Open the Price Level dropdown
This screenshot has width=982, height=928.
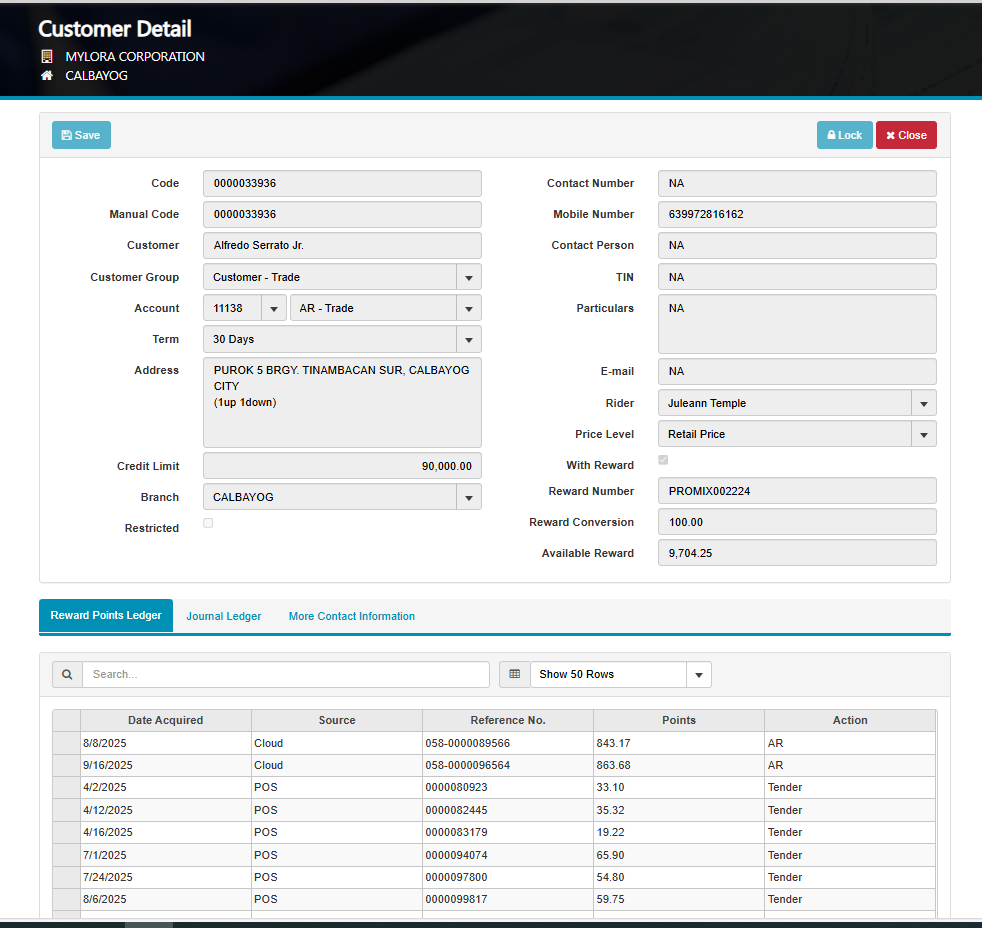923,434
